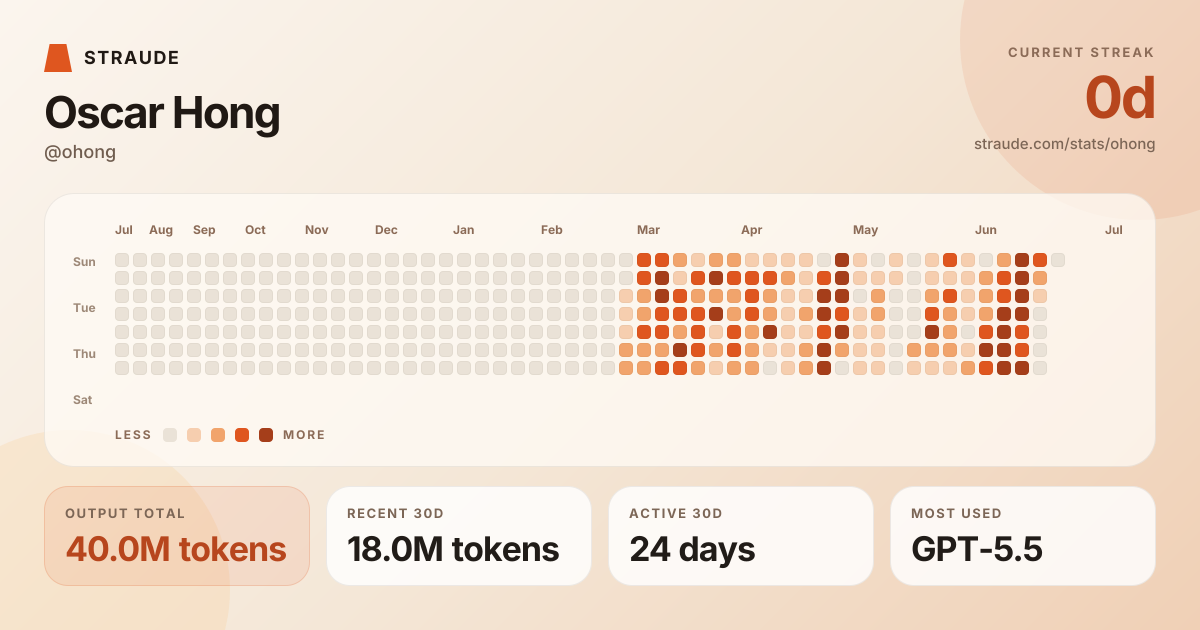The width and height of the screenshot is (1200, 630).
Task: Click the orange Straude logo icon
Action: (58, 58)
